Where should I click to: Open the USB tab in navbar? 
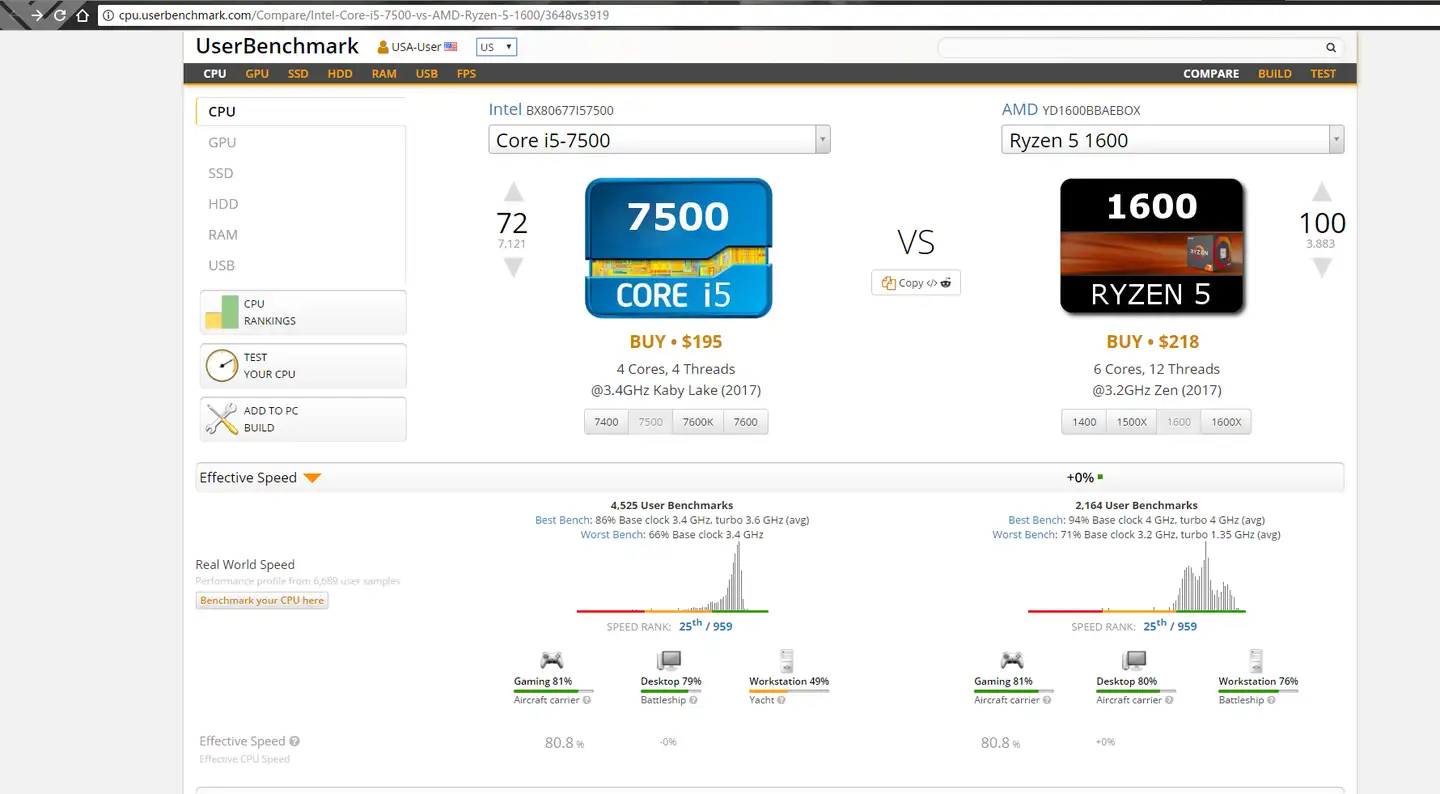pyautogui.click(x=427, y=74)
